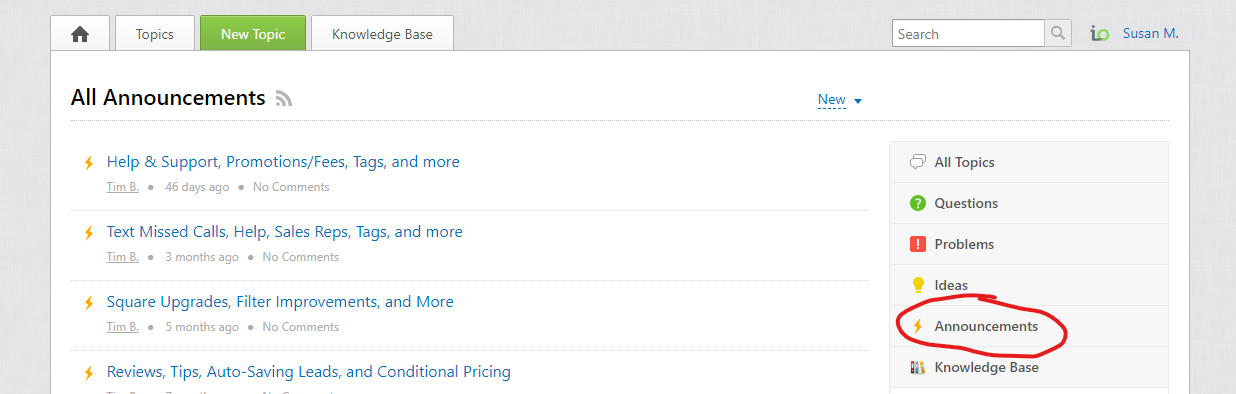The height and width of the screenshot is (394, 1236).
Task: Start a New Topic
Action: [x=253, y=34]
